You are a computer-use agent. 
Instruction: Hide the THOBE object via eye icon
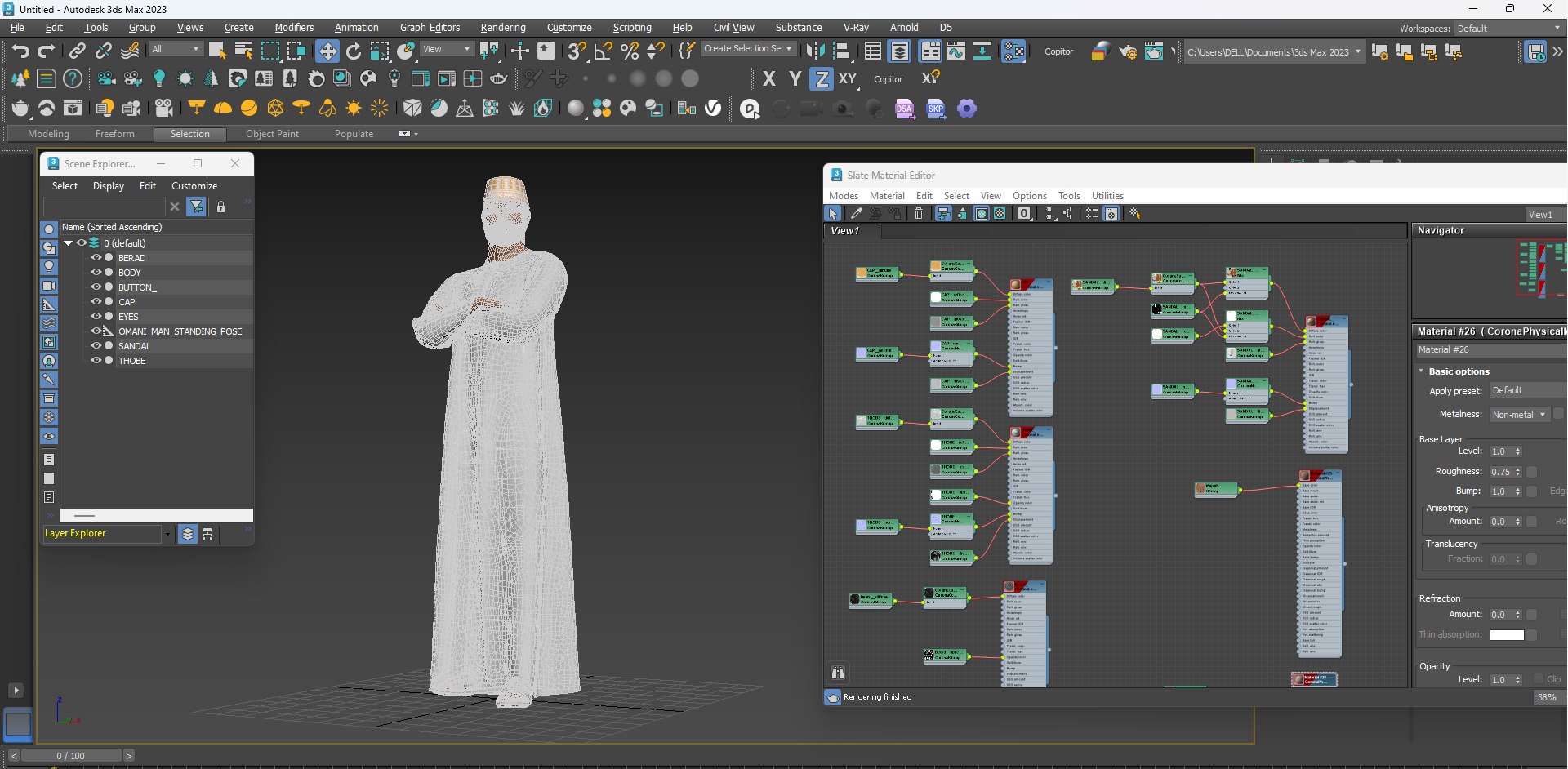coord(96,361)
